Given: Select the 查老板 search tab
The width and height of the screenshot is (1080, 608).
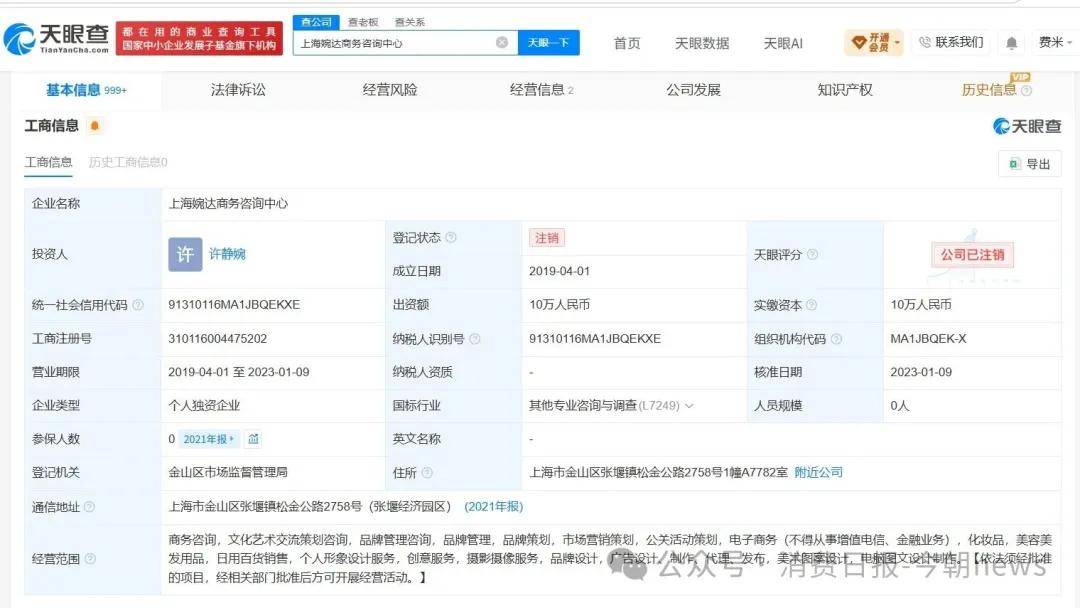Looking at the screenshot, I should (x=363, y=22).
